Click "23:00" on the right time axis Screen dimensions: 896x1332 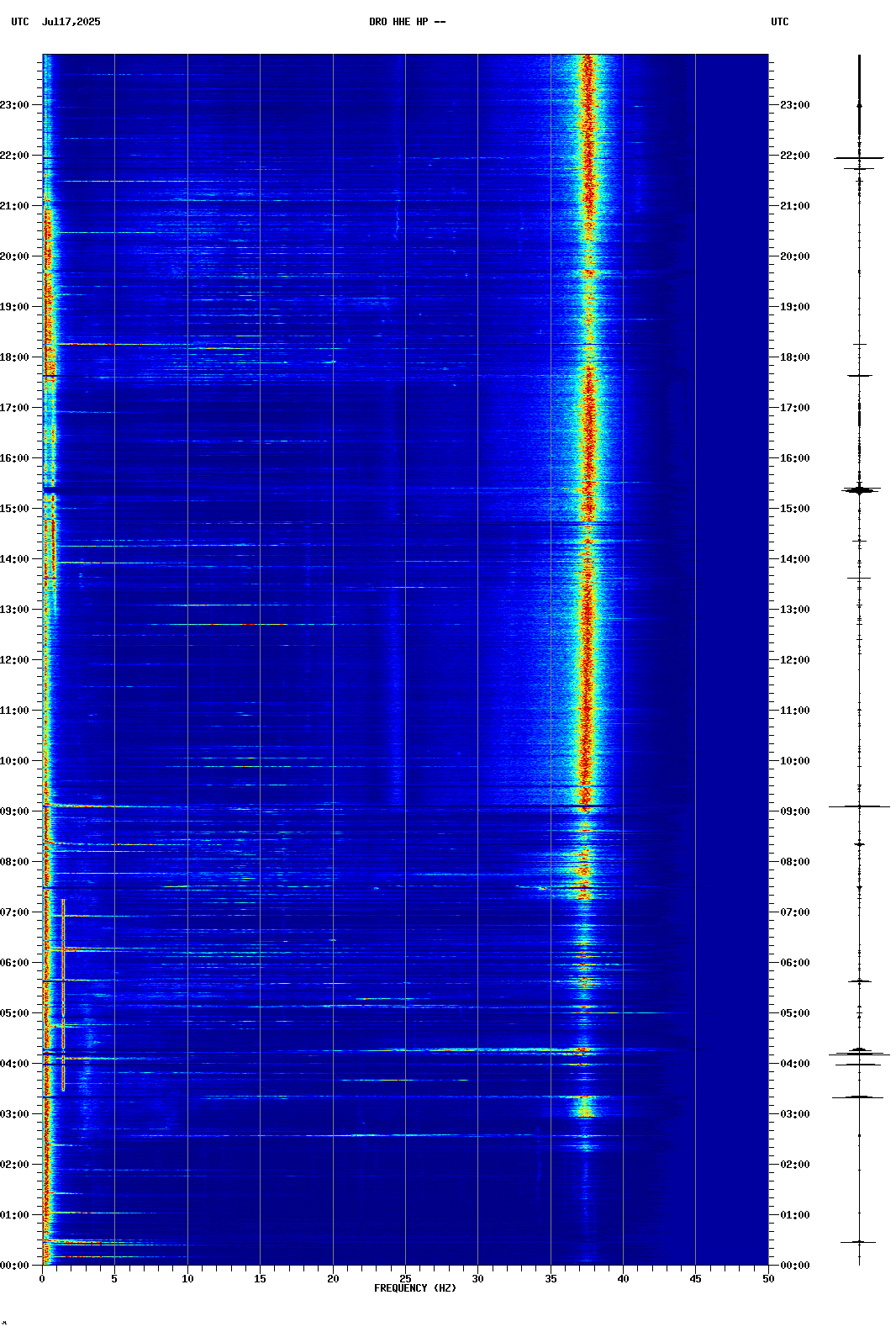(795, 105)
